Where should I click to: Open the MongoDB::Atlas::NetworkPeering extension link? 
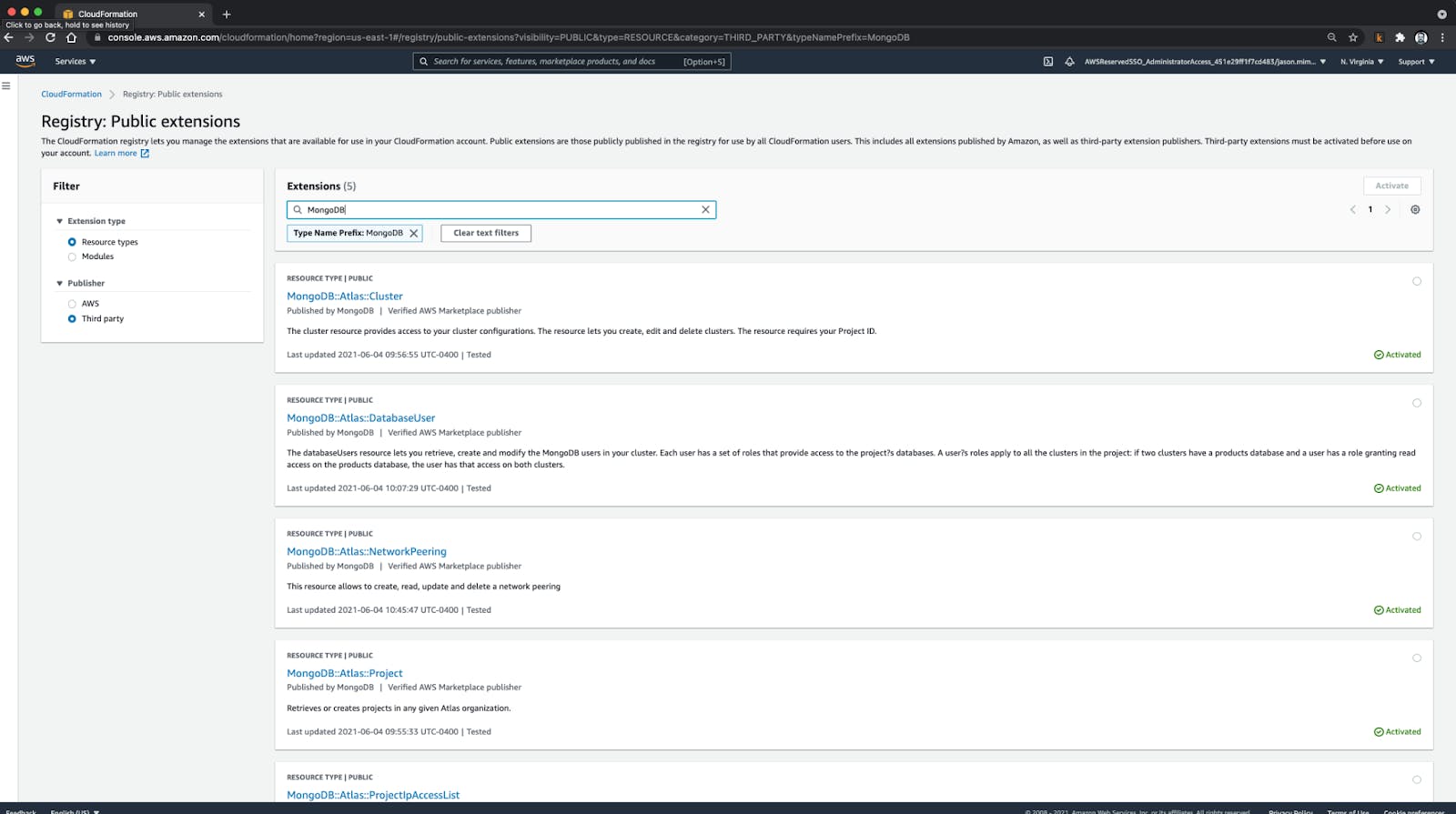(x=367, y=551)
